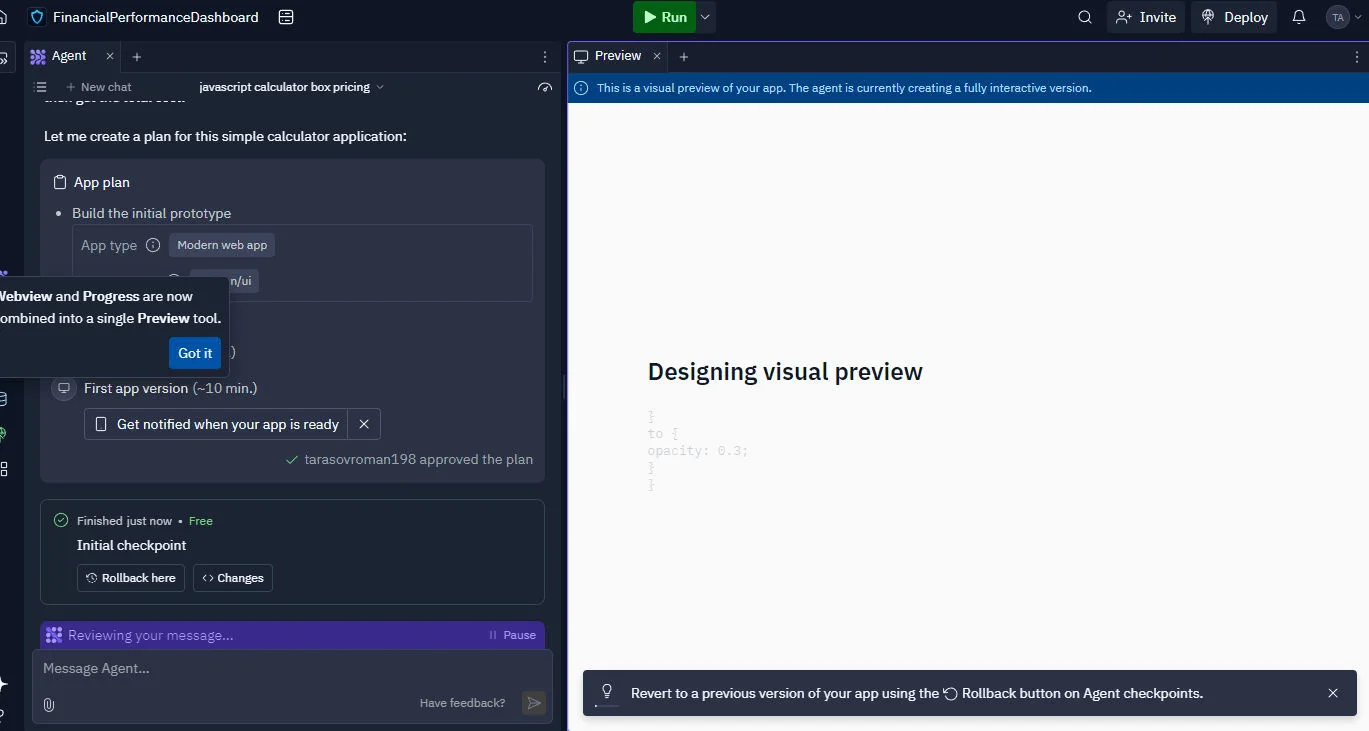The image size is (1369, 731).
Task: Dismiss the tooltip with Got it
Action: click(x=195, y=353)
